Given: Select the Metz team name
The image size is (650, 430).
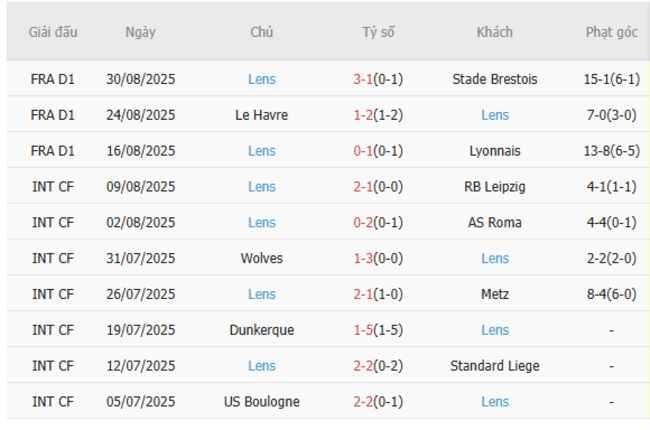Looking at the screenshot, I should (494, 294).
